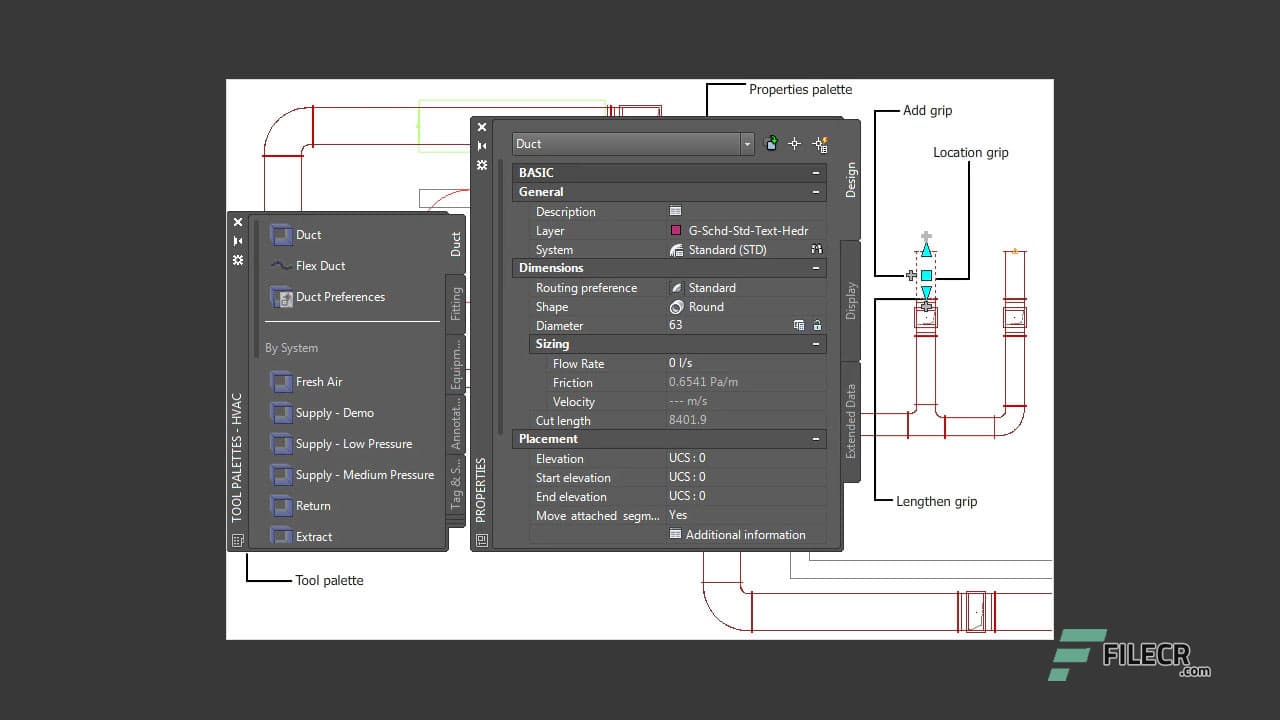This screenshot has width=1280, height=720.
Task: Toggle the lock icon beside Diameter value
Action: point(816,325)
